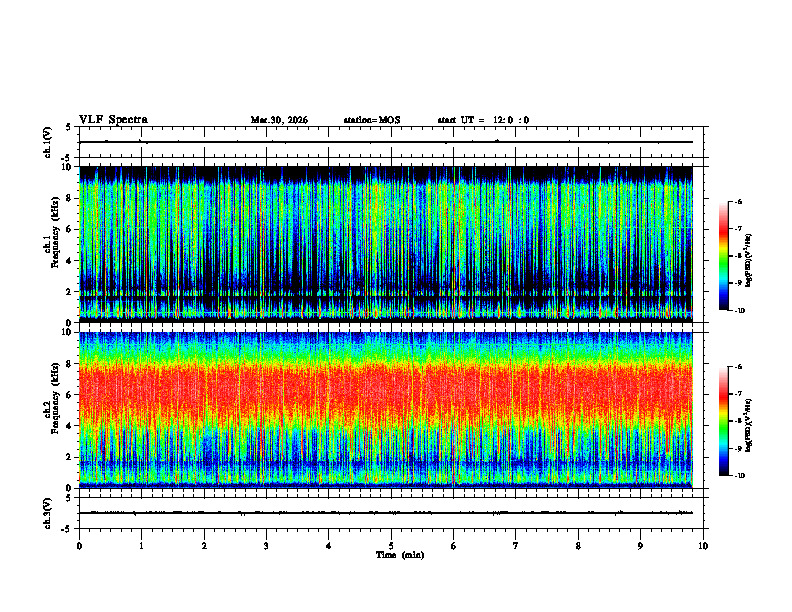Click the ch.2 colorbar log(PSD) unit label
This screenshot has height=612, width=792.
(749, 425)
